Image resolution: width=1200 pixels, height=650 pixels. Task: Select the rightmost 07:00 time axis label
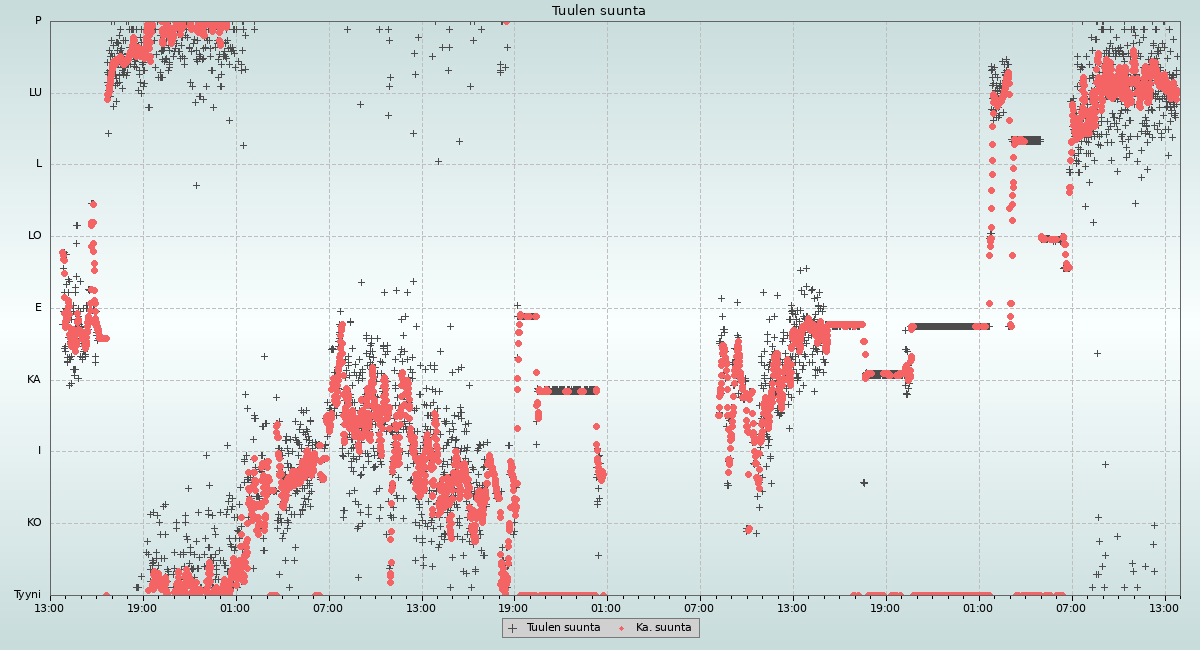point(1071,607)
